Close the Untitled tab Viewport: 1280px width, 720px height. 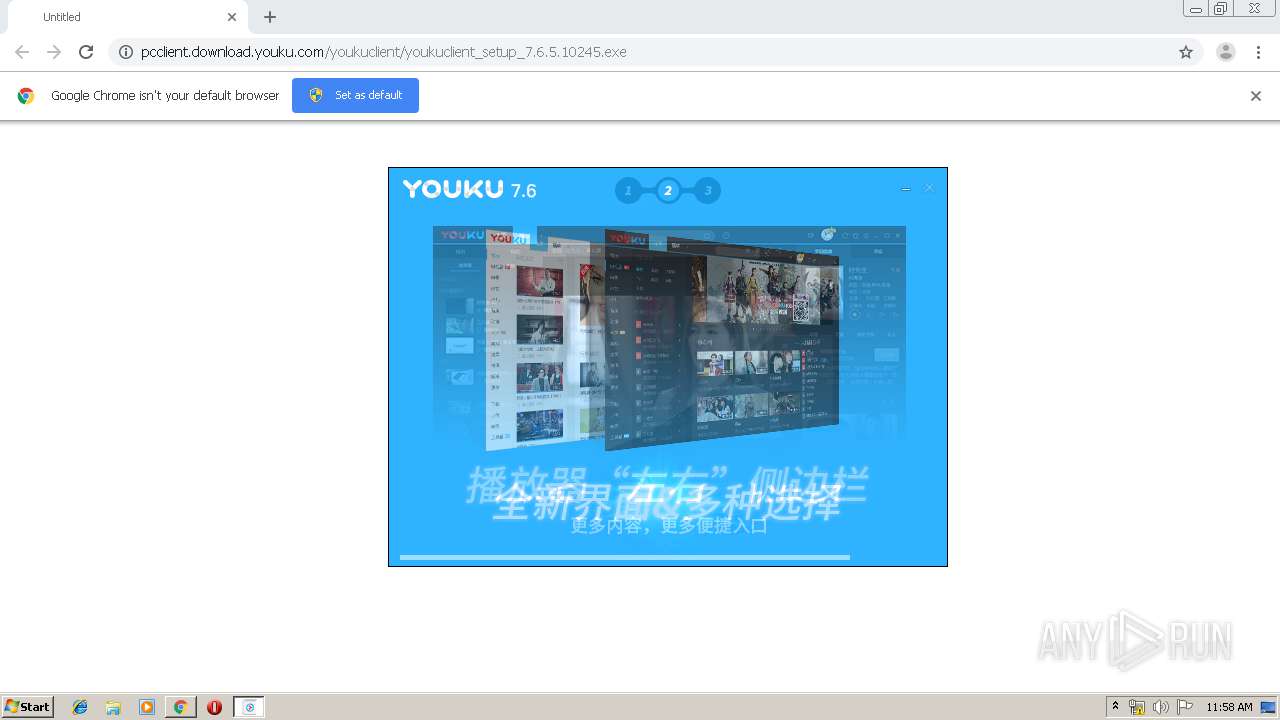tap(232, 17)
